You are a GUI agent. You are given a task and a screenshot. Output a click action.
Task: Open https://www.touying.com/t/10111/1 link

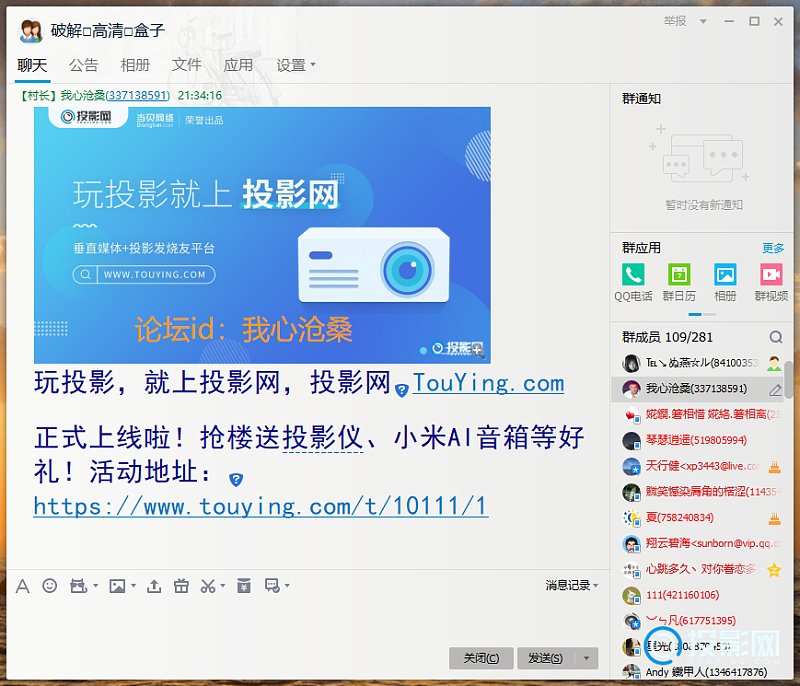pos(261,506)
